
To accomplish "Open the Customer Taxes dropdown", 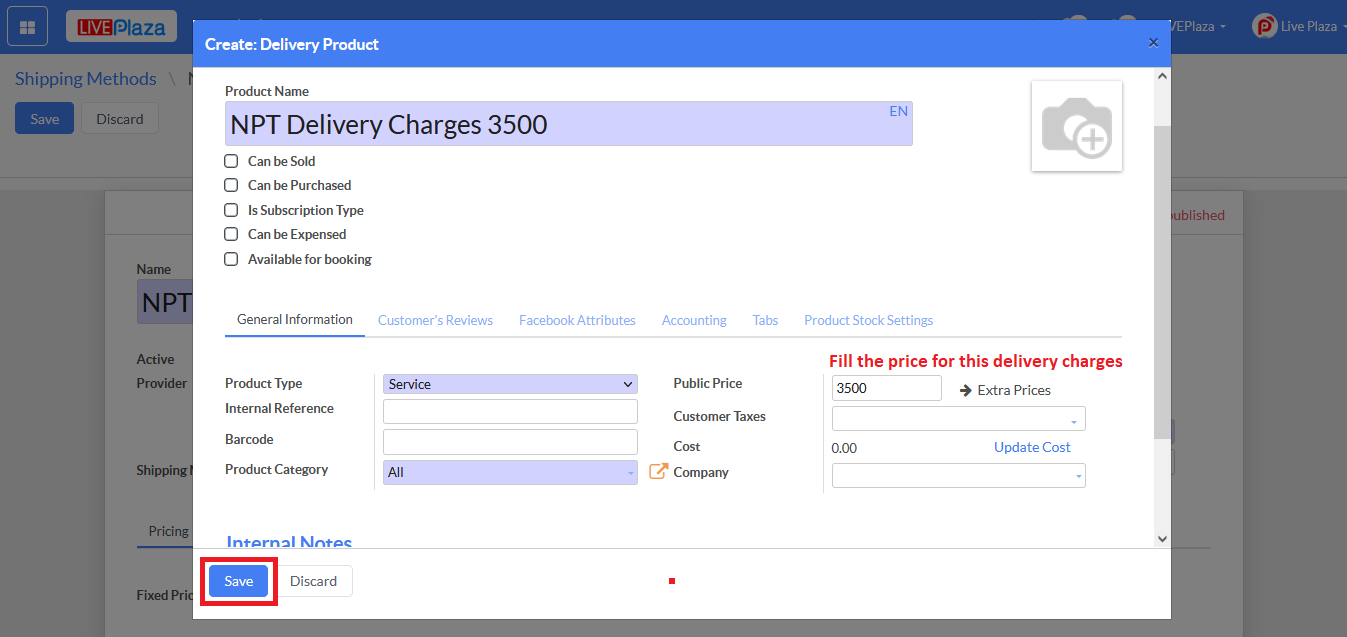I will click(958, 418).
